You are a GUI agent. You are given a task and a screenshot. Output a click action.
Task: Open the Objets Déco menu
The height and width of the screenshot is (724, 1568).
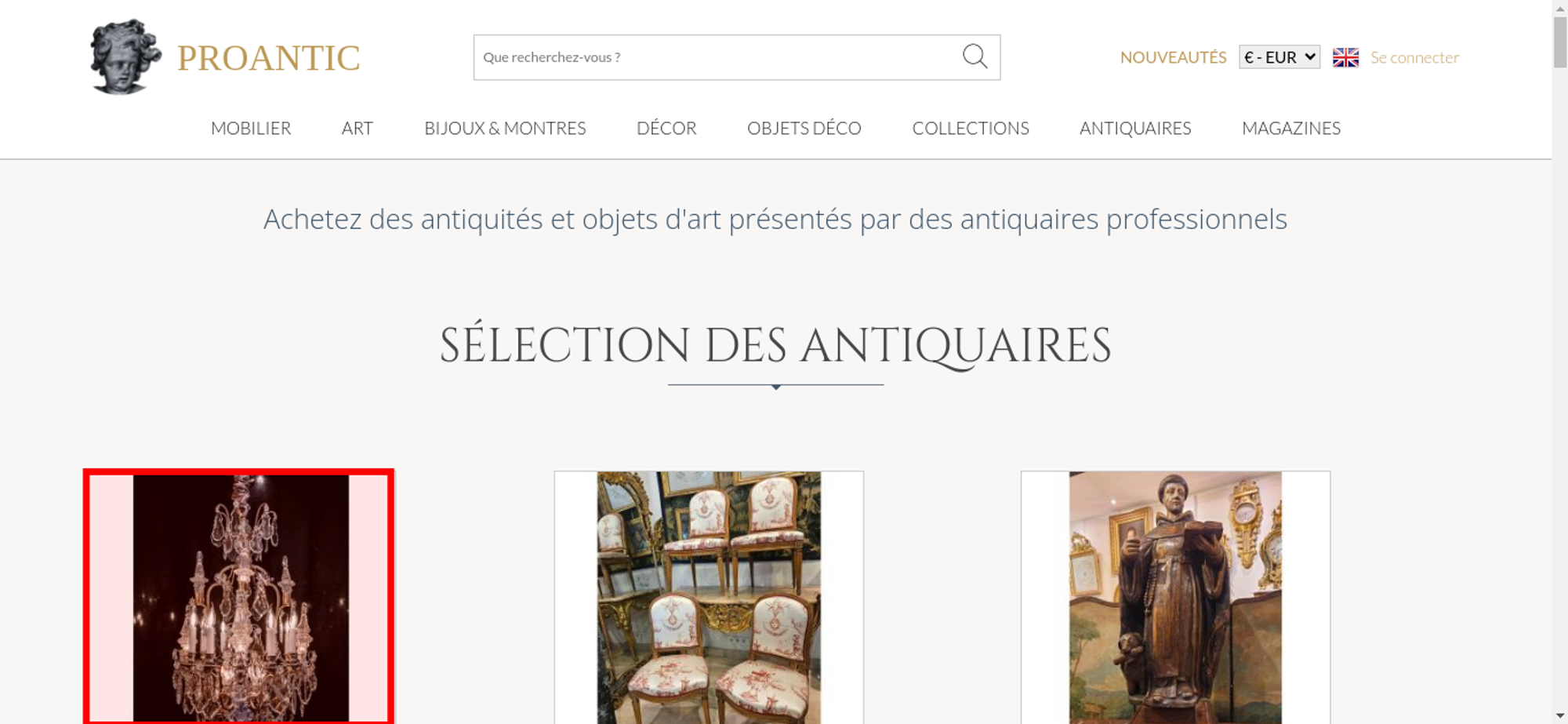tap(804, 128)
